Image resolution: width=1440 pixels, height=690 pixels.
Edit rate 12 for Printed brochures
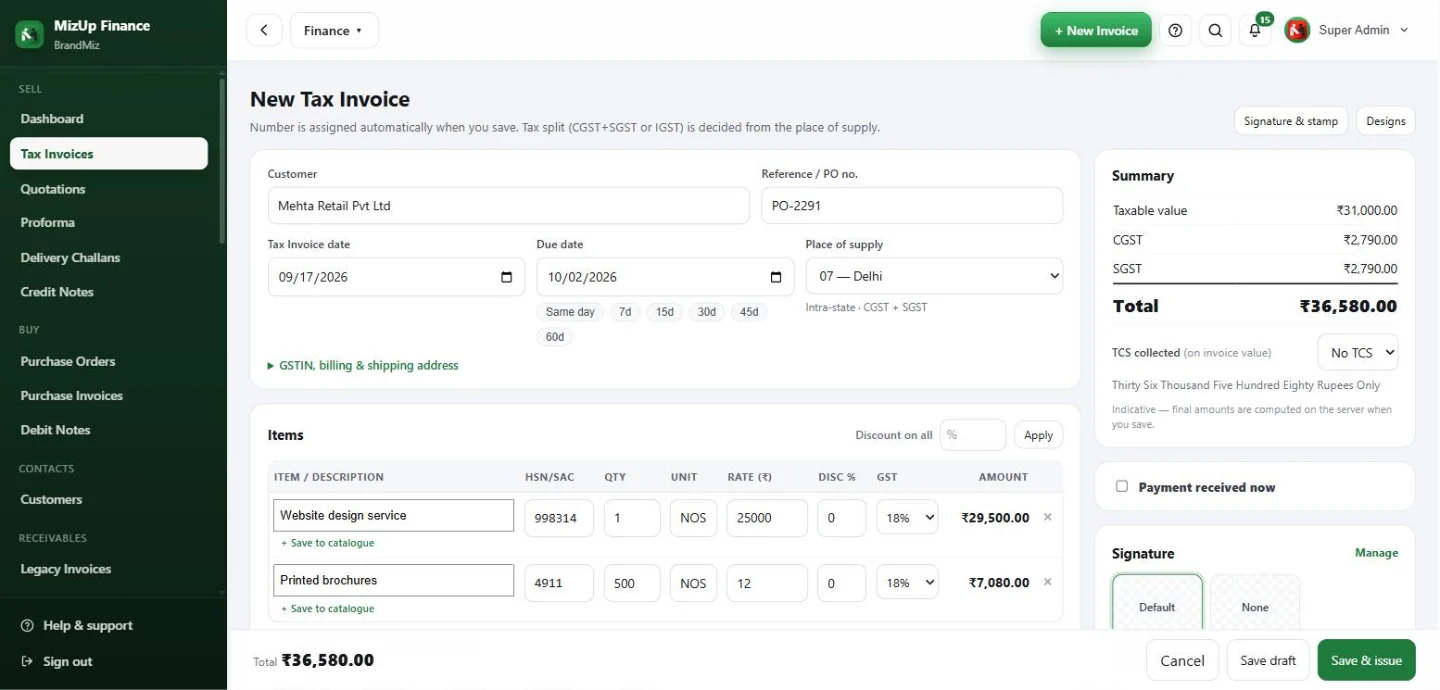point(767,583)
